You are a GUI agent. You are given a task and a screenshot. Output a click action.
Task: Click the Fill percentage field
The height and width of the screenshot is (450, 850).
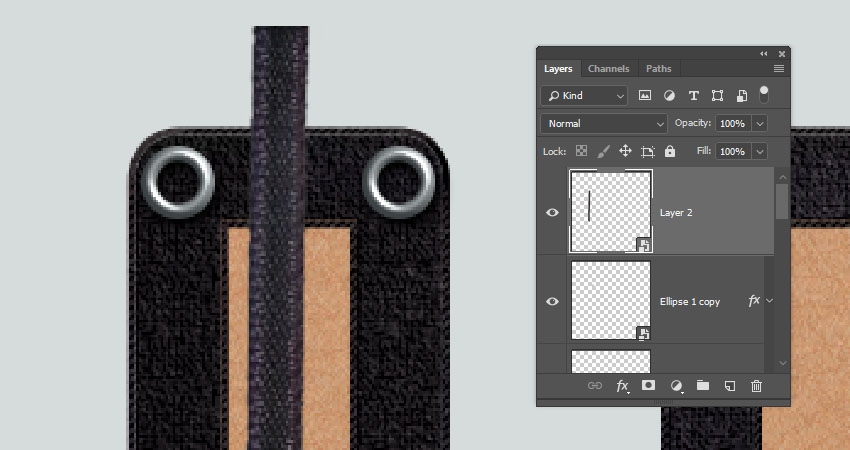click(732, 151)
